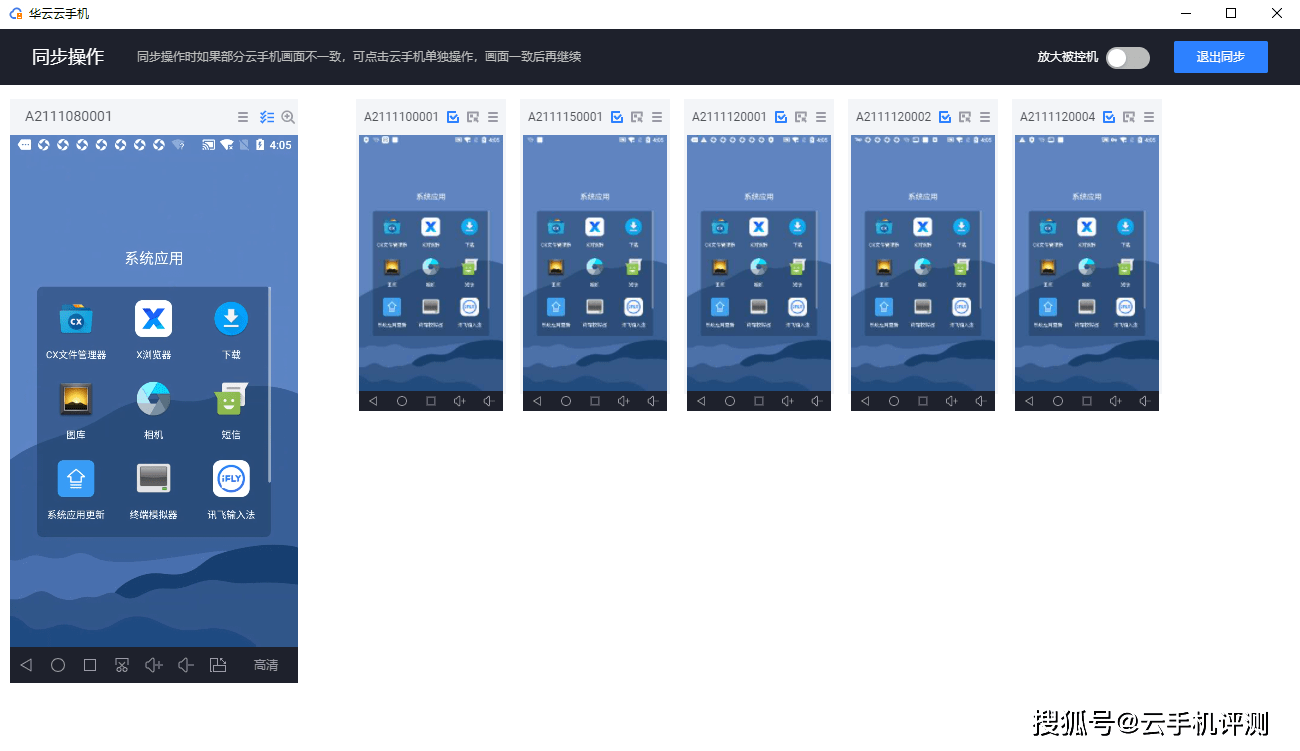Viewport: 1300px width, 751px height.
Task: Tap Recent apps square on main phone A2111080001
Action: coord(90,665)
